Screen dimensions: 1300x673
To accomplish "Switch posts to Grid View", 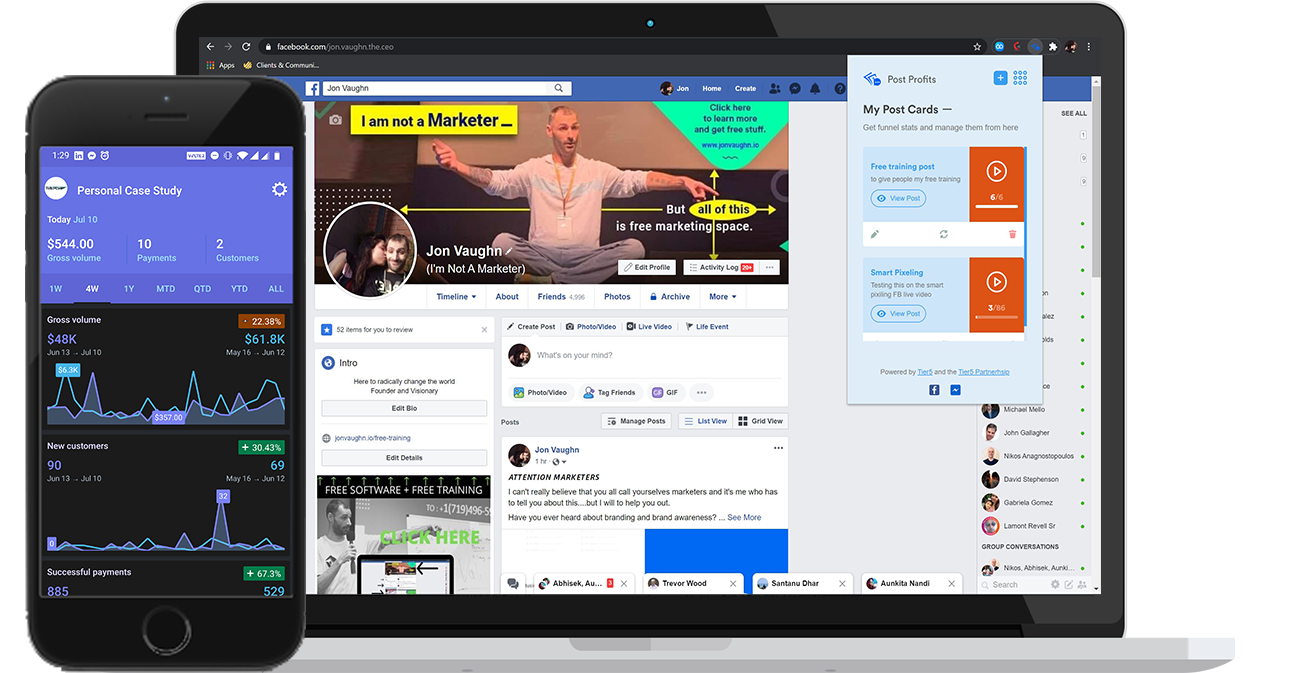I will click(761, 421).
